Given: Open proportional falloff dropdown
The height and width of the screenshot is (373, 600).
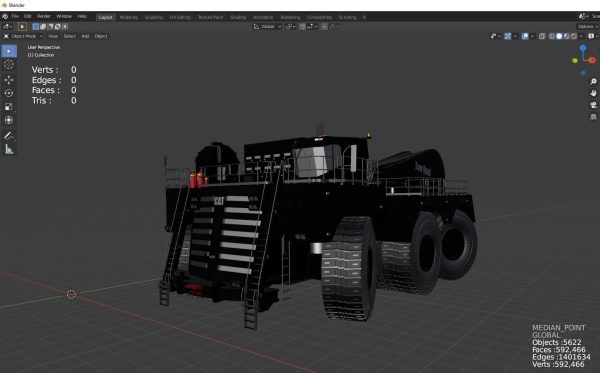Looking at the screenshot, I should click(334, 26).
